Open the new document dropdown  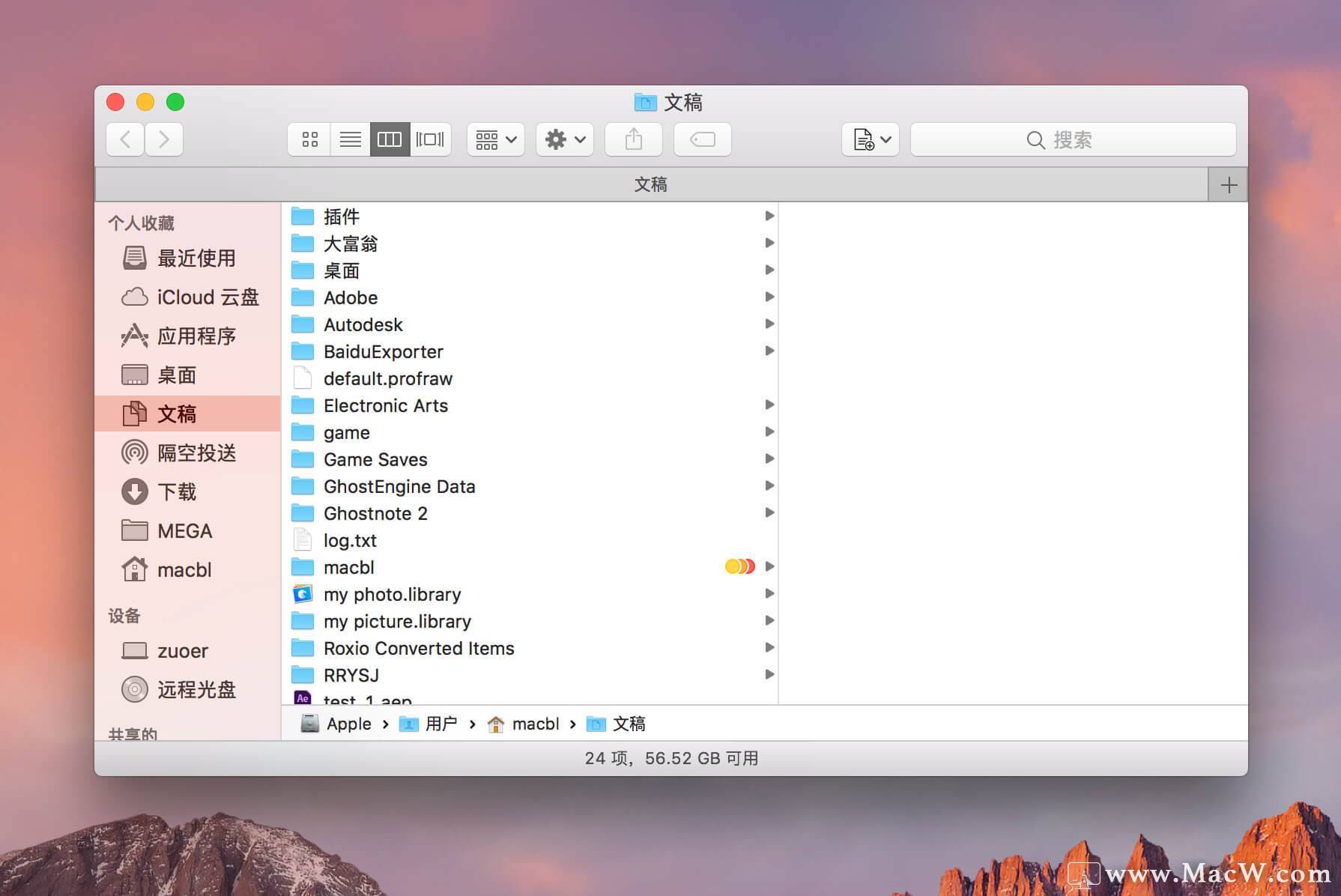point(871,139)
